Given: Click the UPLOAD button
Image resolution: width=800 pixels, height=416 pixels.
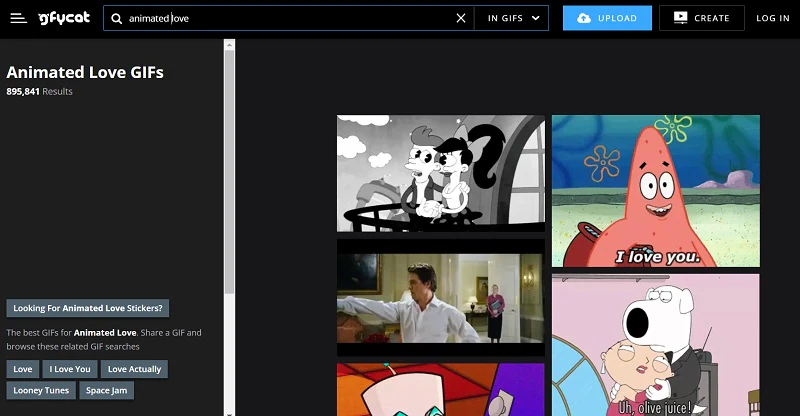Looking at the screenshot, I should click(607, 18).
